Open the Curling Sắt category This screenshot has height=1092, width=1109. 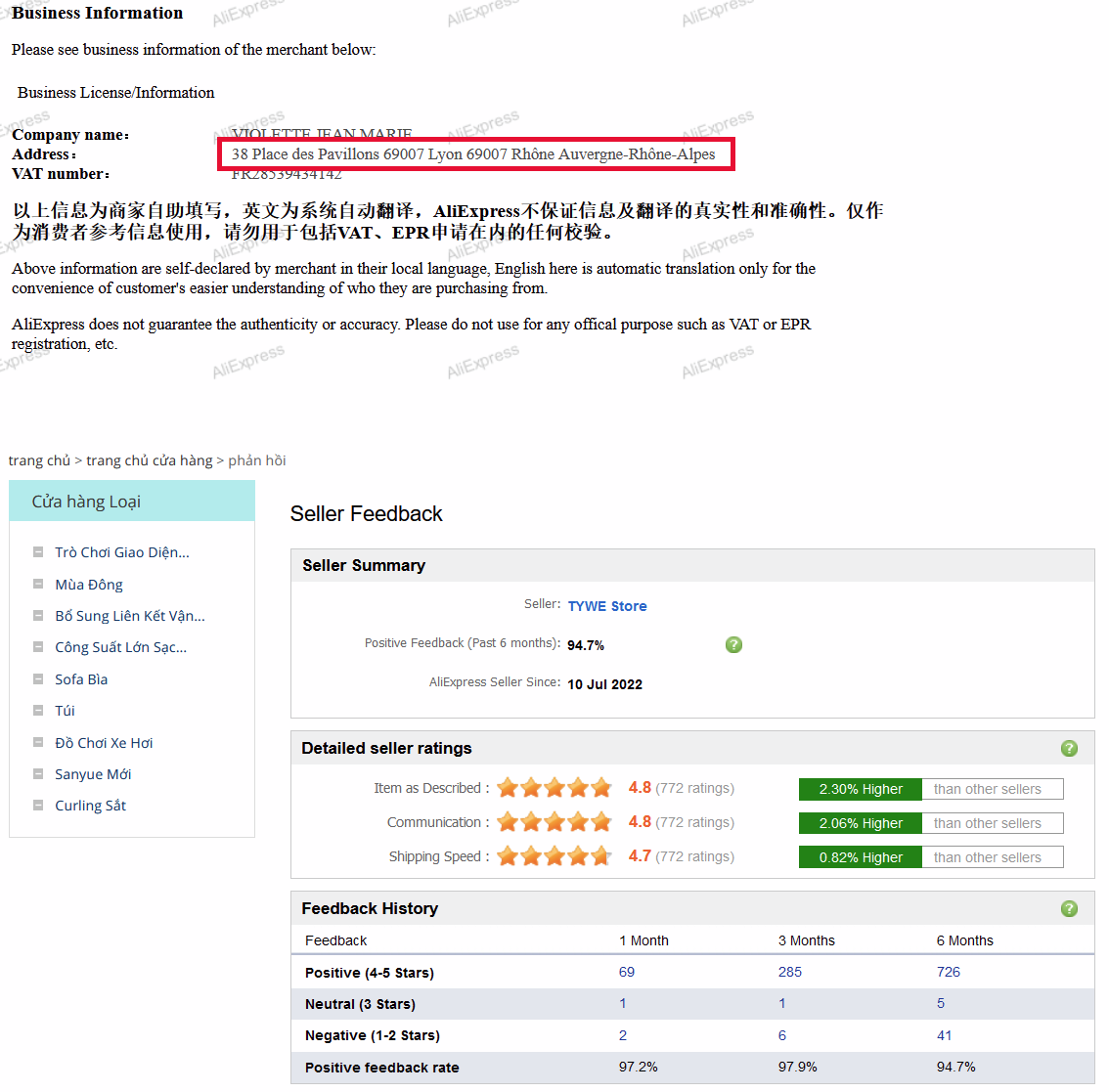[x=91, y=806]
